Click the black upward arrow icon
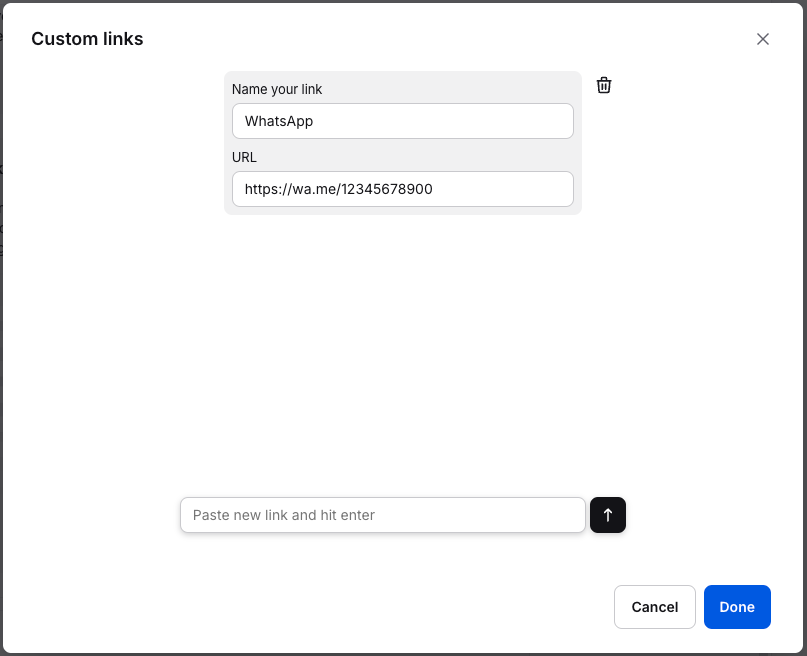 point(608,515)
